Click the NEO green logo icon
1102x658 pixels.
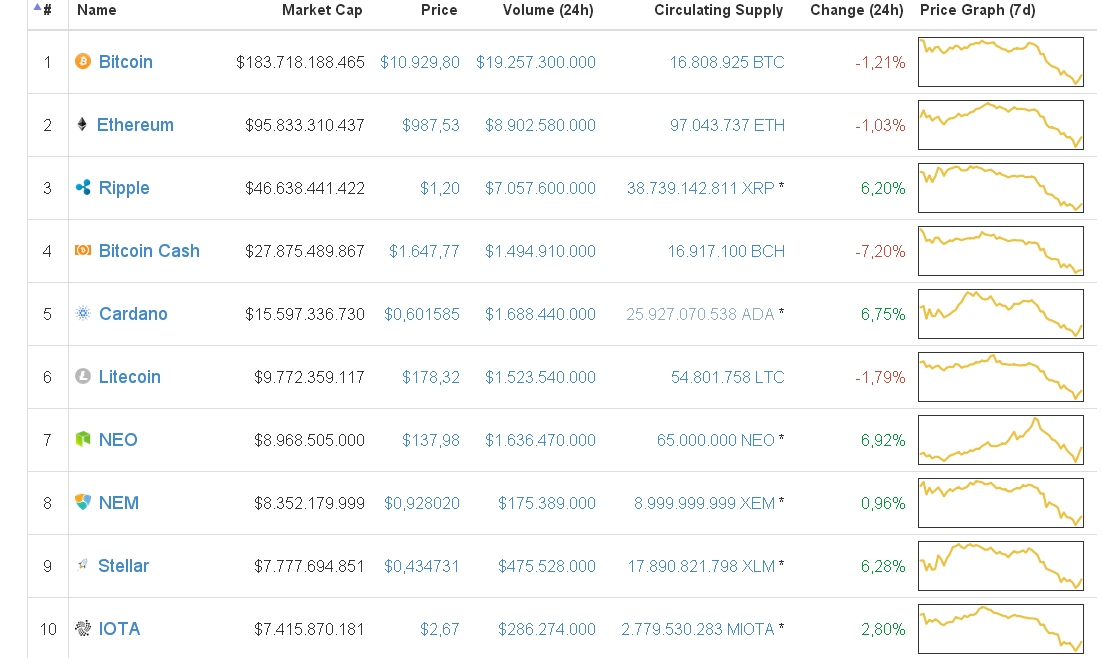tap(83, 439)
